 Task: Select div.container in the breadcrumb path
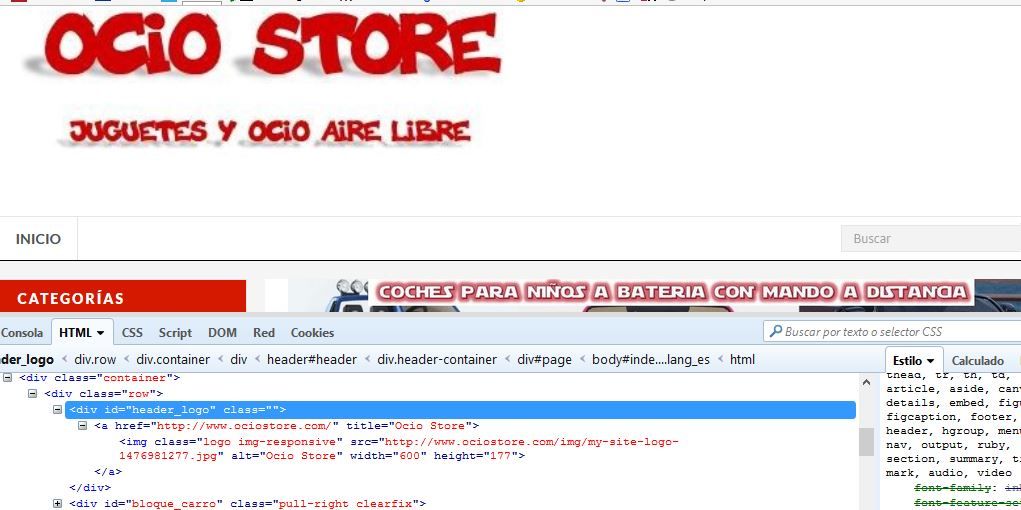(173, 360)
